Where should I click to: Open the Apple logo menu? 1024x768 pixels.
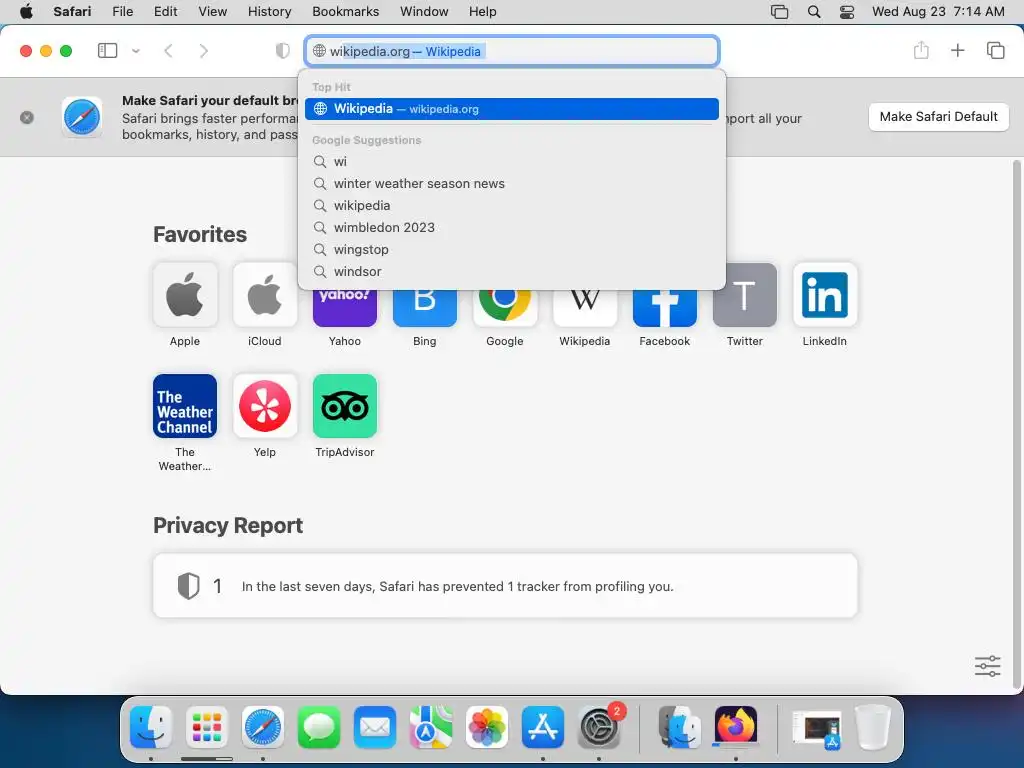point(26,11)
